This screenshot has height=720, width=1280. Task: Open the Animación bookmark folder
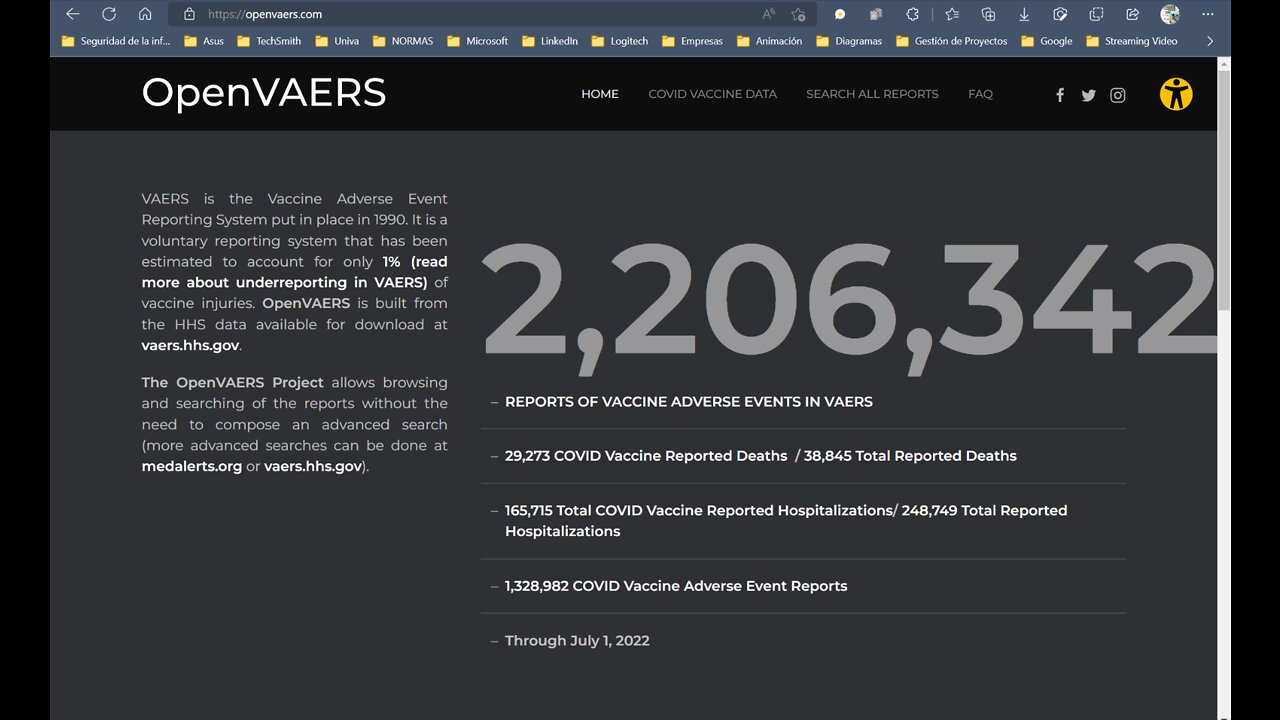(x=770, y=41)
